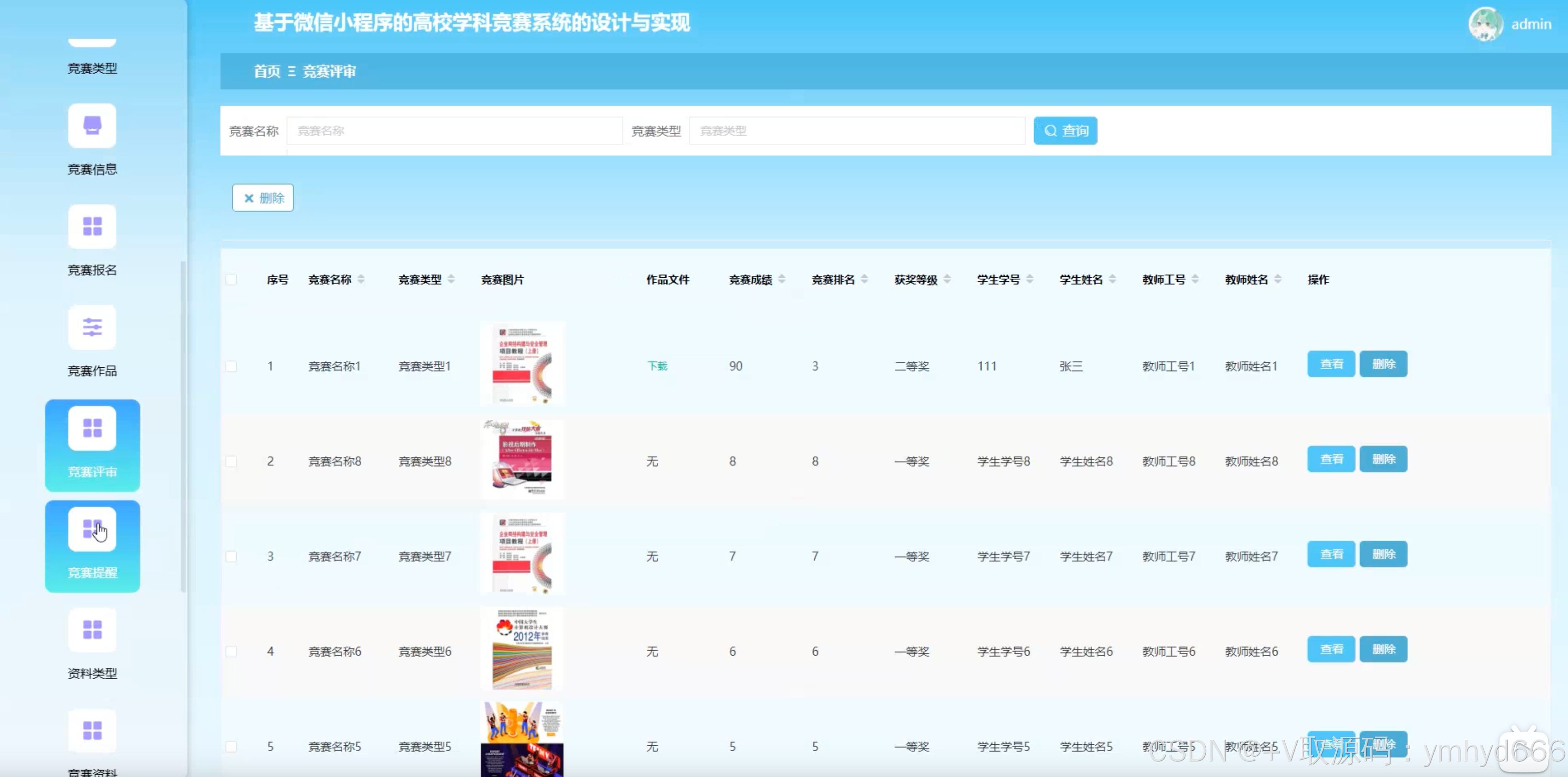Click the 竞赛名称 search input field
The image size is (1568, 777).
454,131
